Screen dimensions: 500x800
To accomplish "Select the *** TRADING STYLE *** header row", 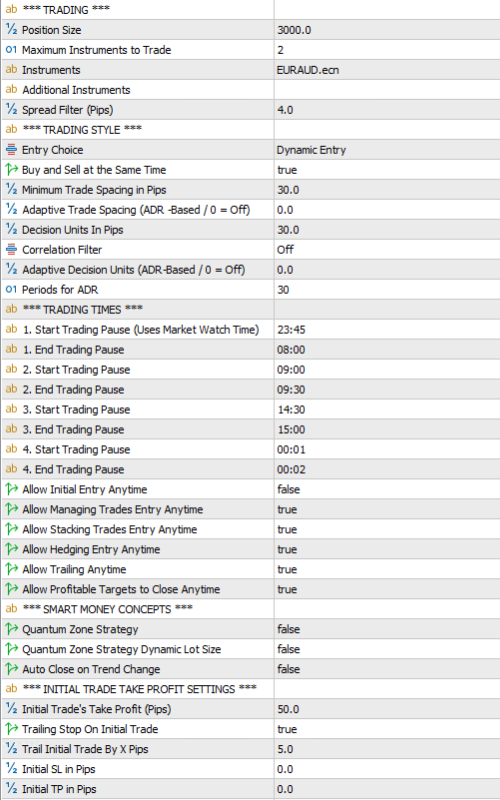I will coord(250,130).
